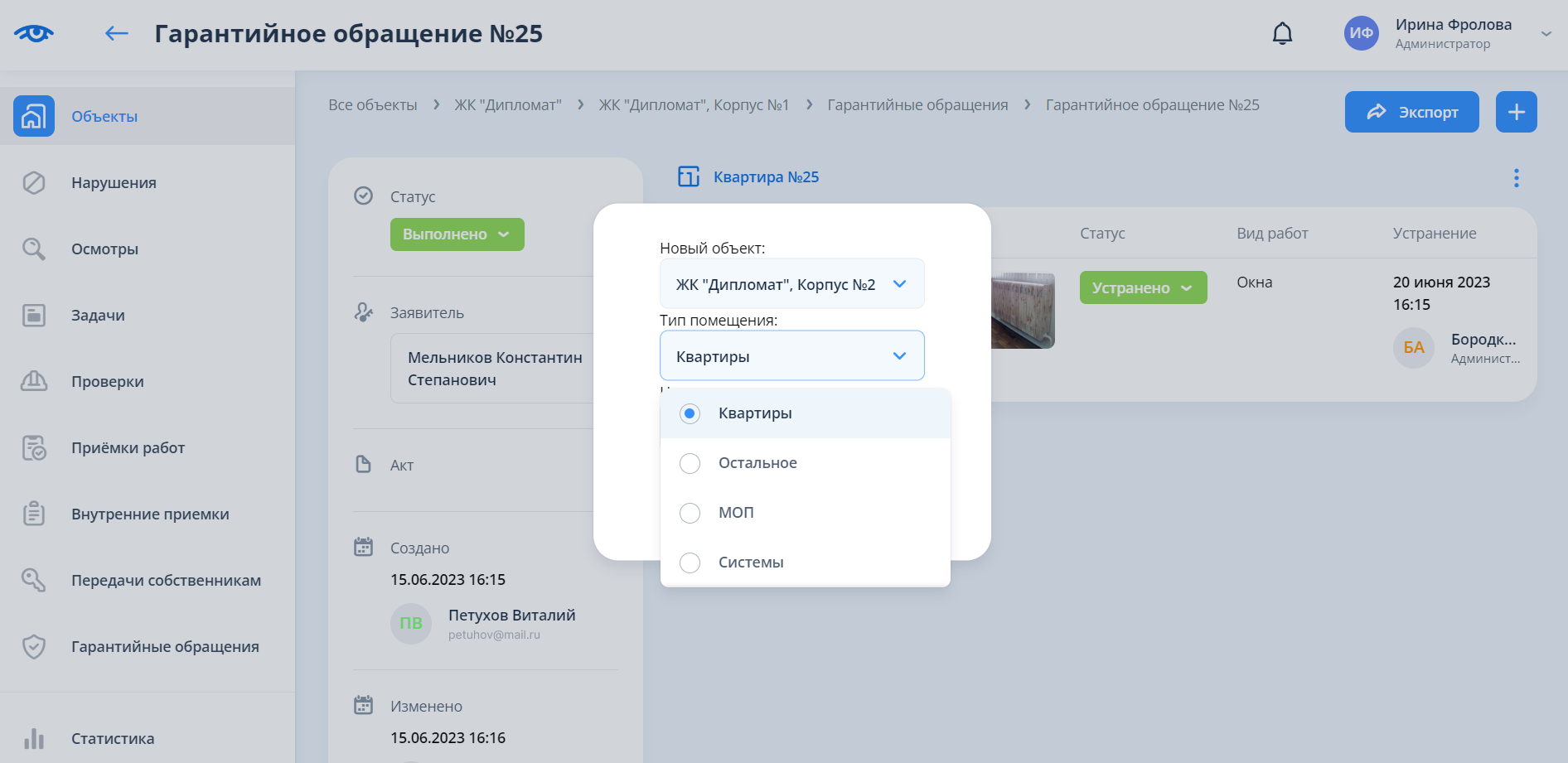Pick the Системы radio option
Screen dimensions: 1568x763
(x=690, y=563)
